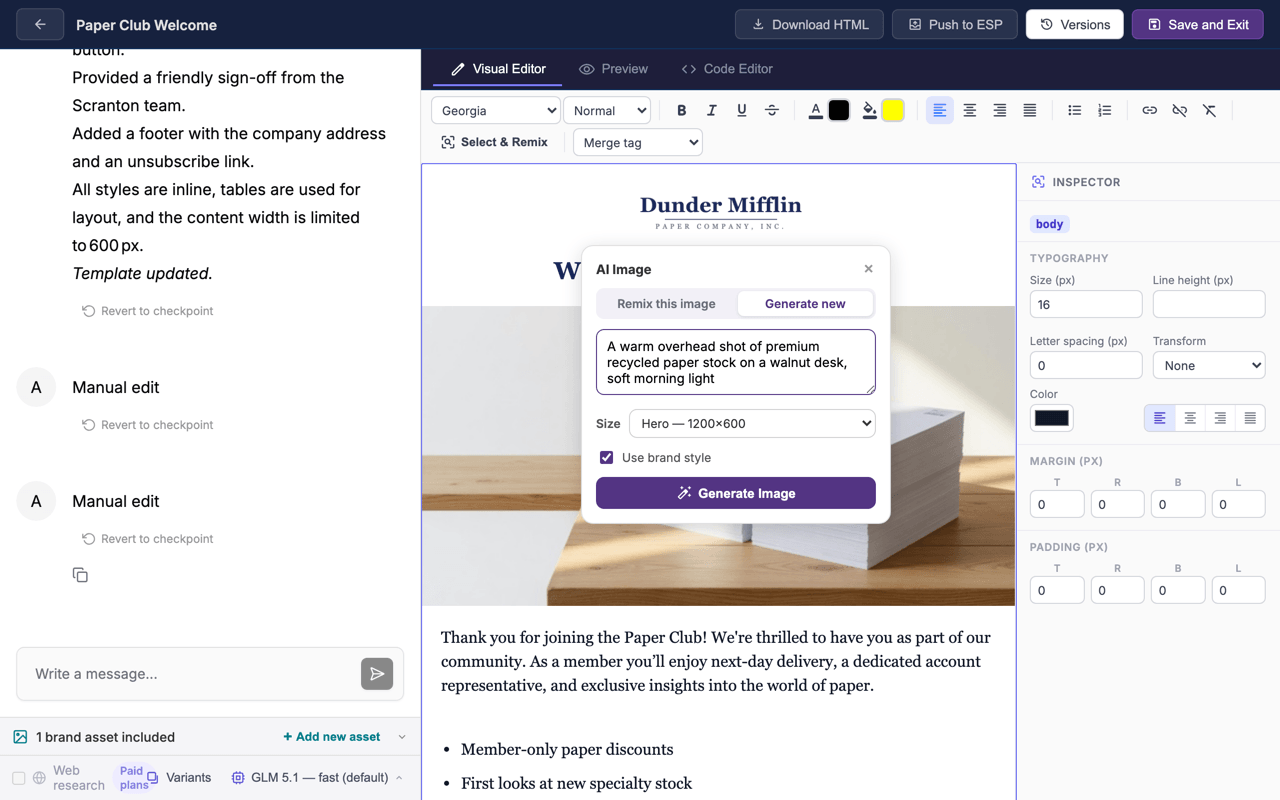The image size is (1280, 800).
Task: Click the Line height field
Action: tap(1209, 304)
